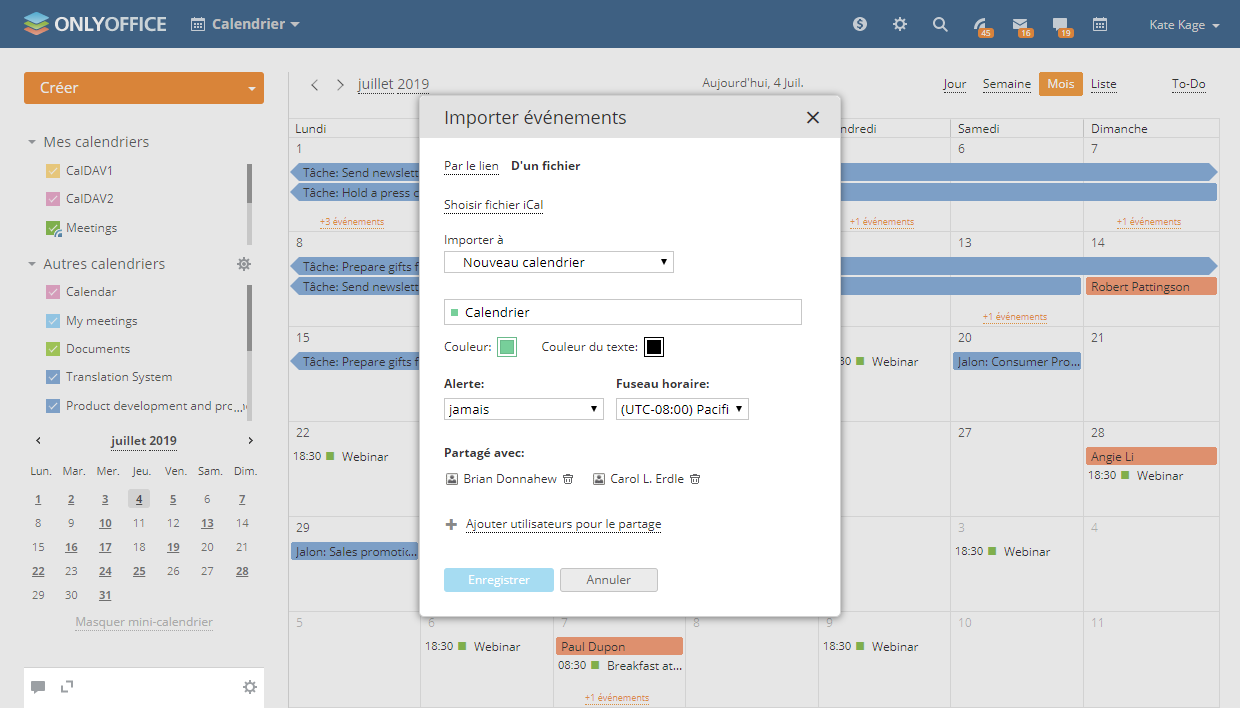Click the search magnifier icon in header
The image size is (1240, 708).
pos(940,25)
